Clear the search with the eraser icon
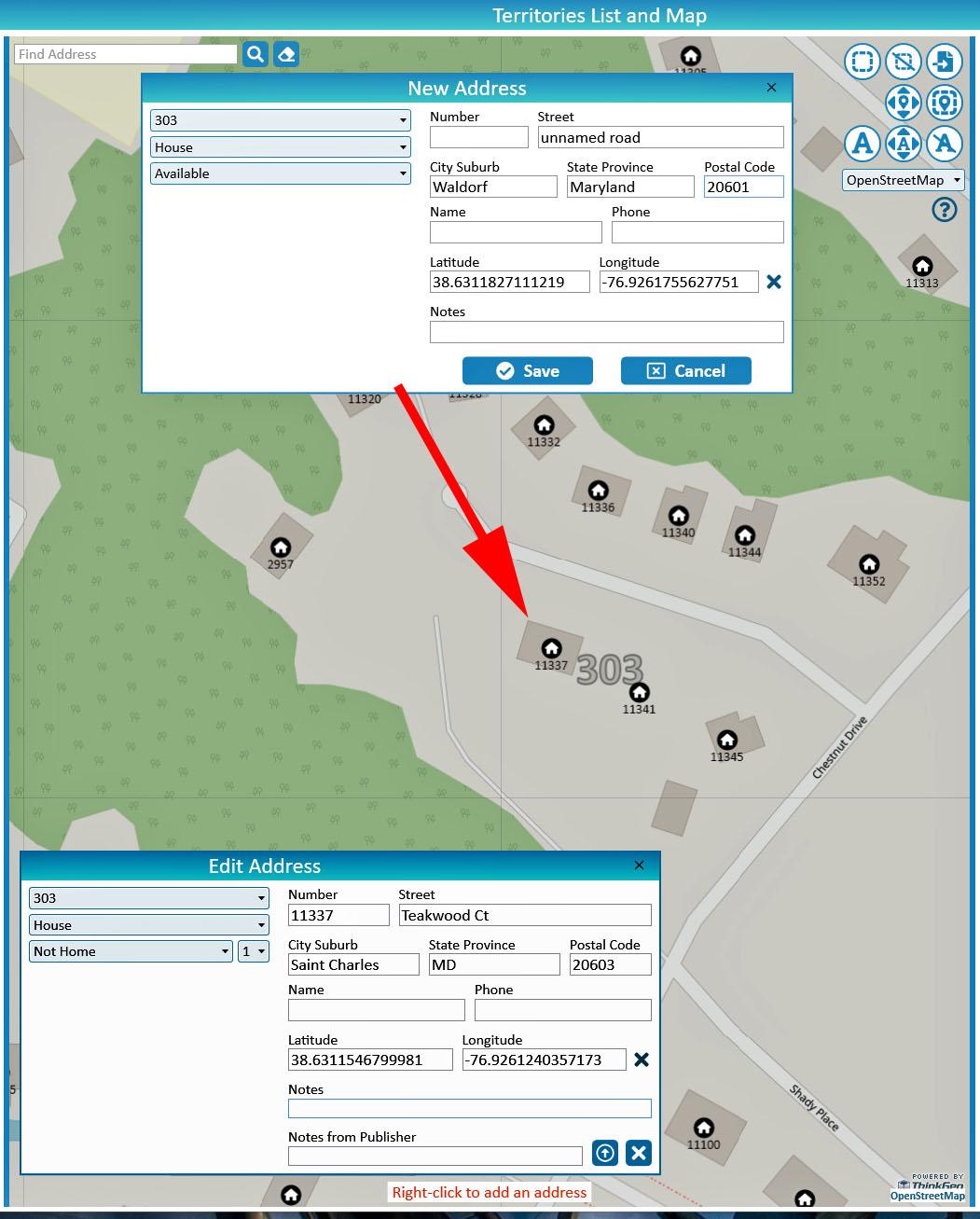This screenshot has height=1219, width=980. point(286,54)
